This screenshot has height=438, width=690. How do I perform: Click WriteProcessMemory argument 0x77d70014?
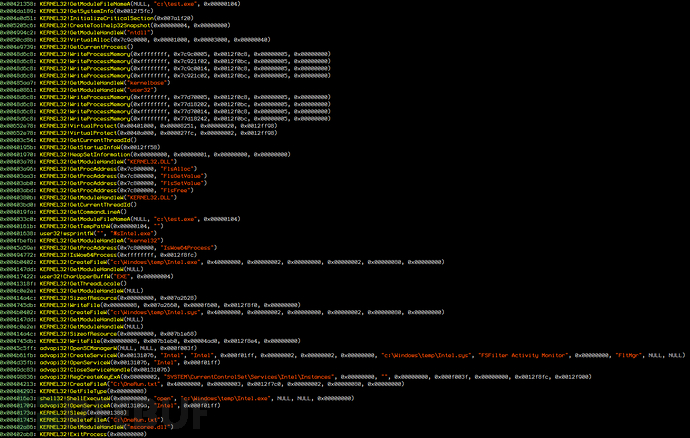pos(191,111)
